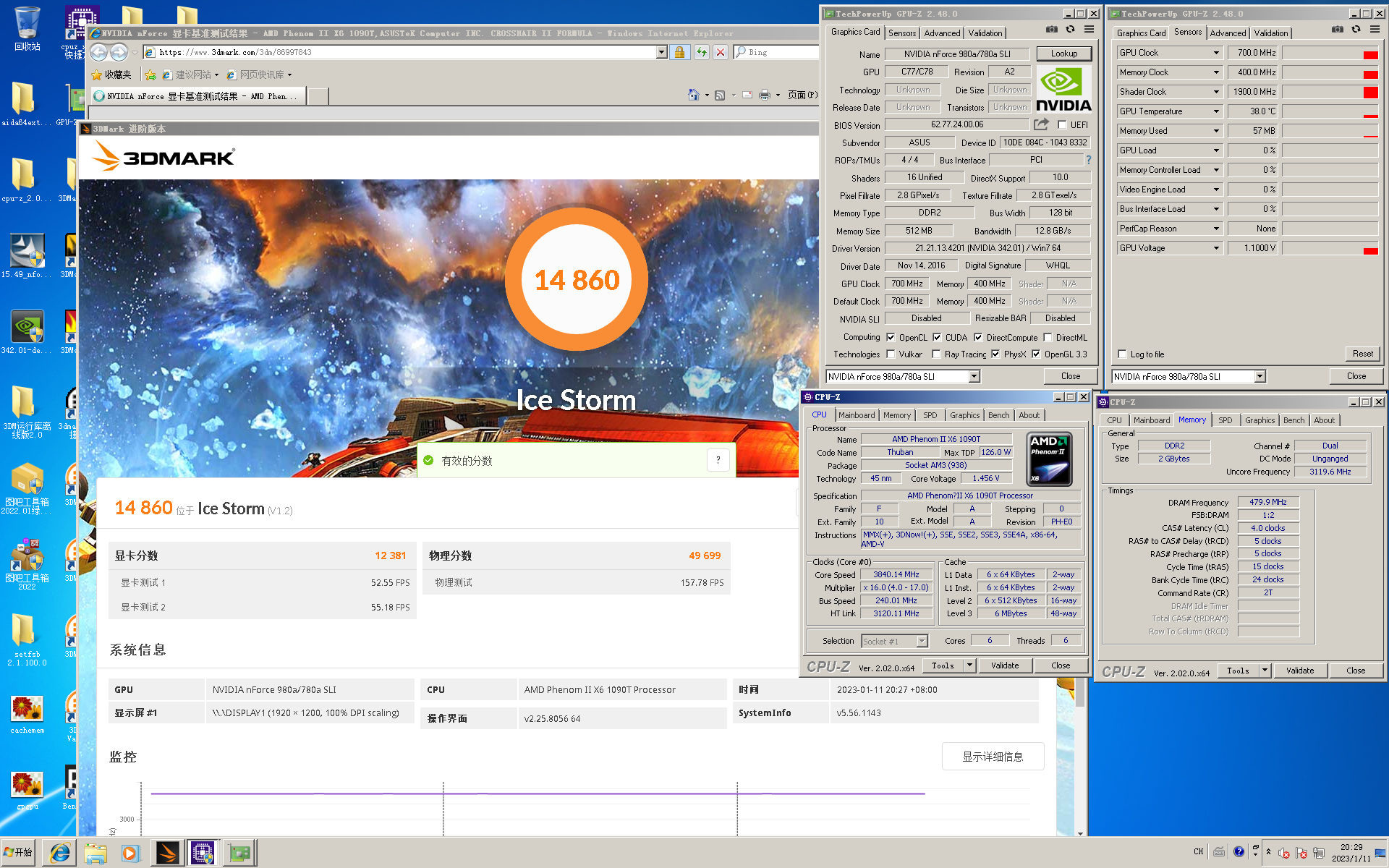Open Internet Explorer from the taskbar
Image resolution: width=1389 pixels, height=868 pixels.
[x=59, y=854]
